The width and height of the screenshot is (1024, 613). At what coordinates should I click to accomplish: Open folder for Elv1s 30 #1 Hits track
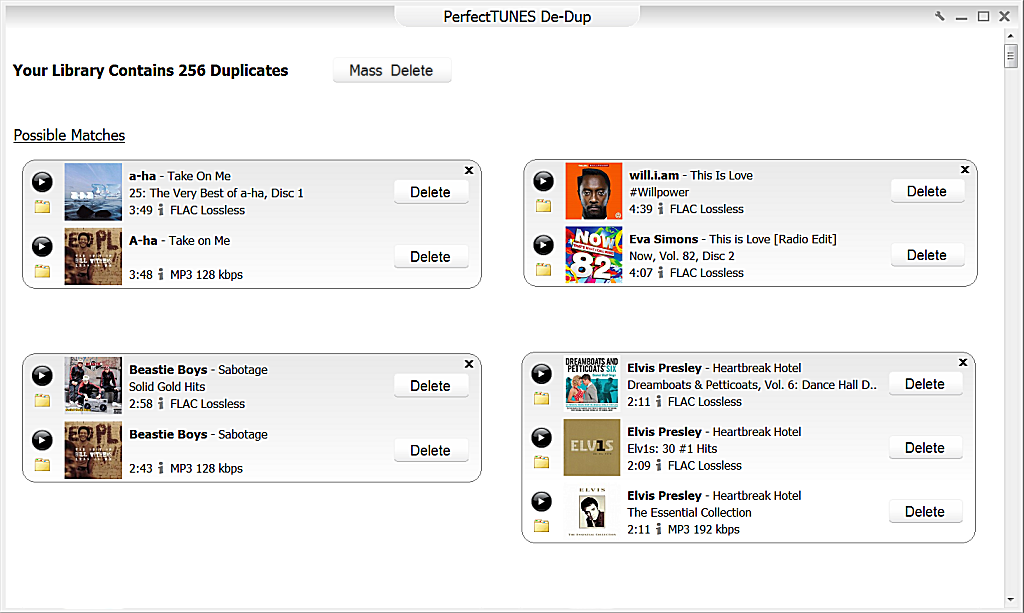pyautogui.click(x=541, y=462)
